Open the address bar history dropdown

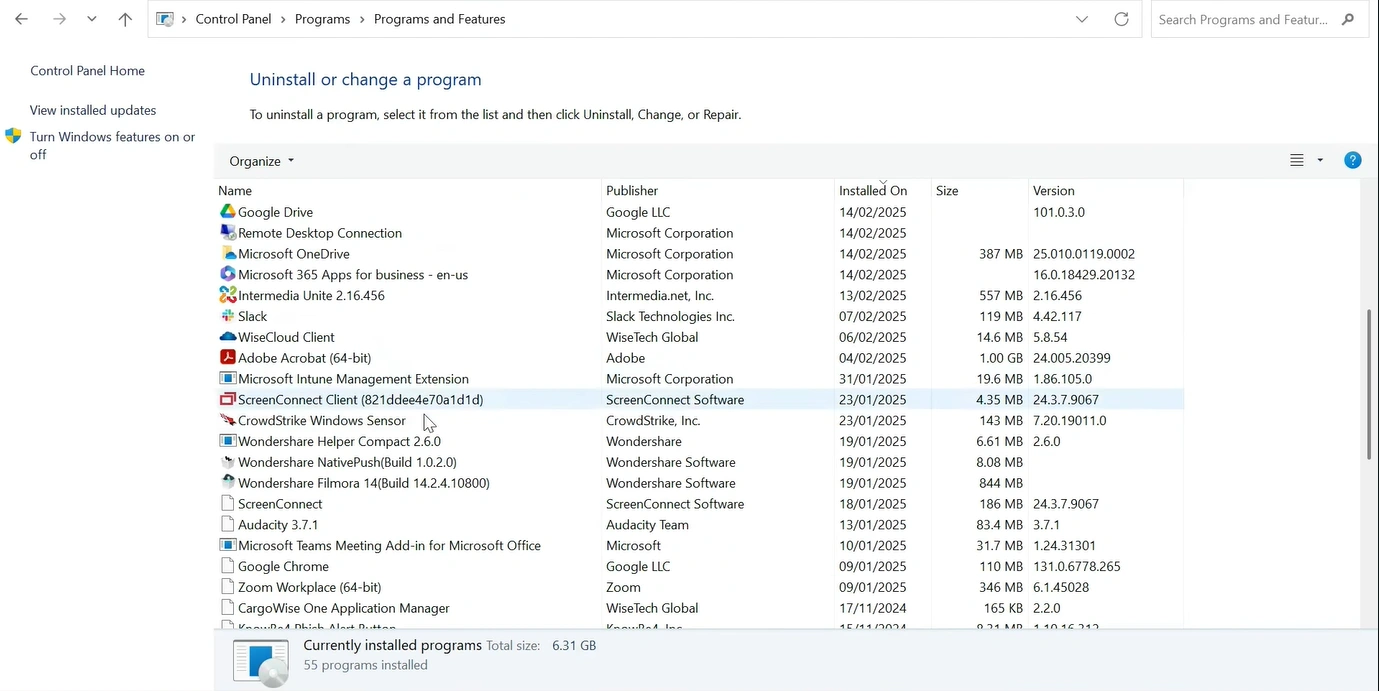point(1081,19)
